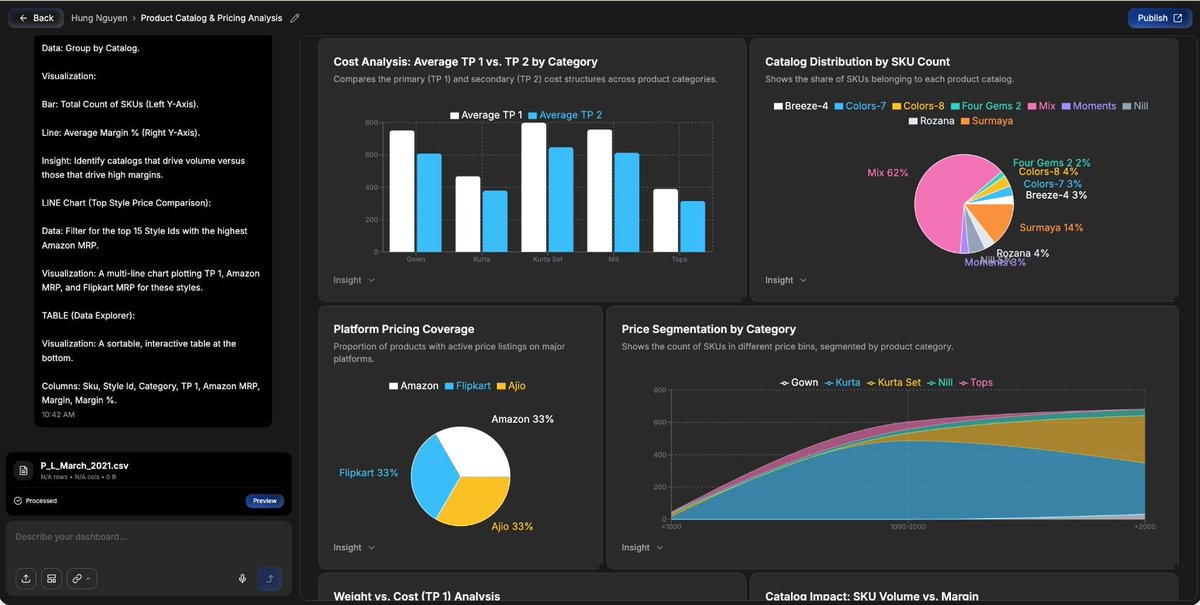Click the blue send prompt arrow button
The image size is (1200, 605).
[269, 578]
